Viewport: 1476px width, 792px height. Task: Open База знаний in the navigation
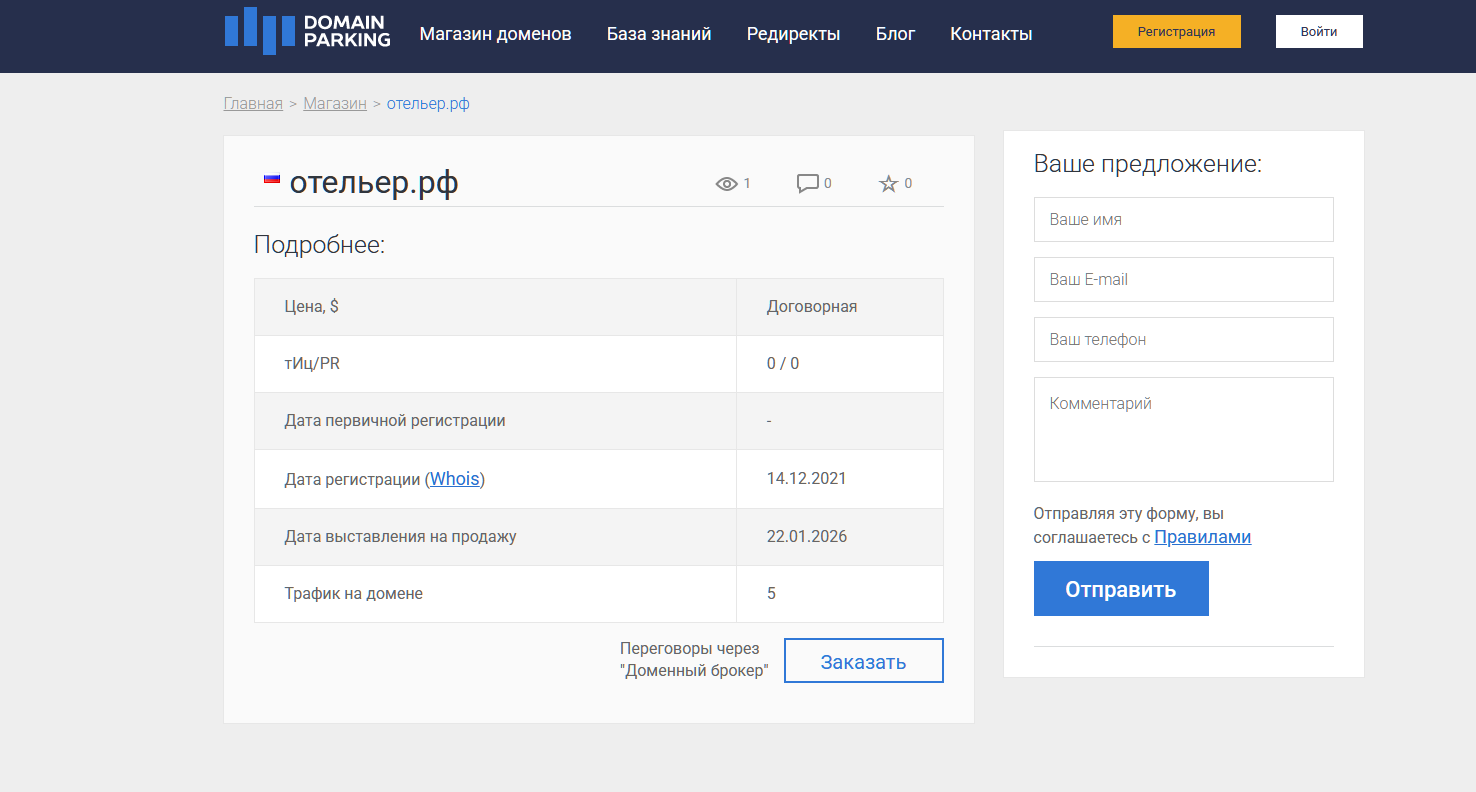coord(659,34)
